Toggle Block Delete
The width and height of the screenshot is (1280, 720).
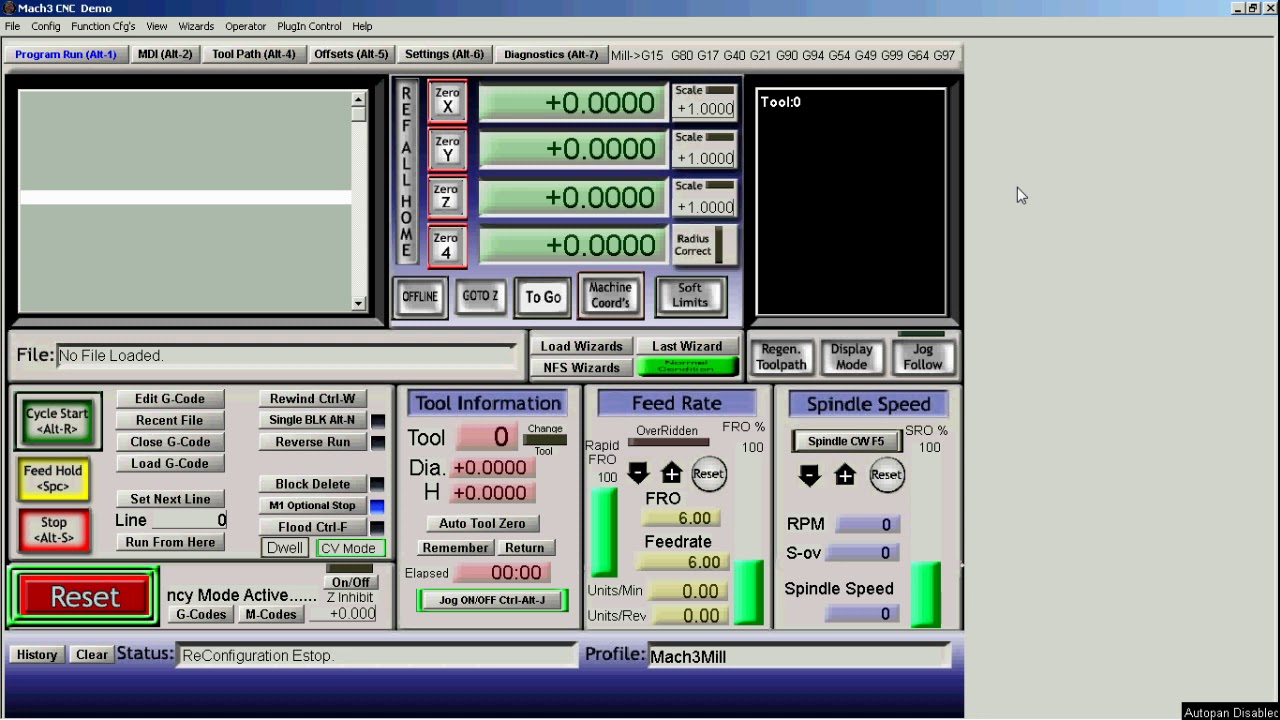(312, 484)
